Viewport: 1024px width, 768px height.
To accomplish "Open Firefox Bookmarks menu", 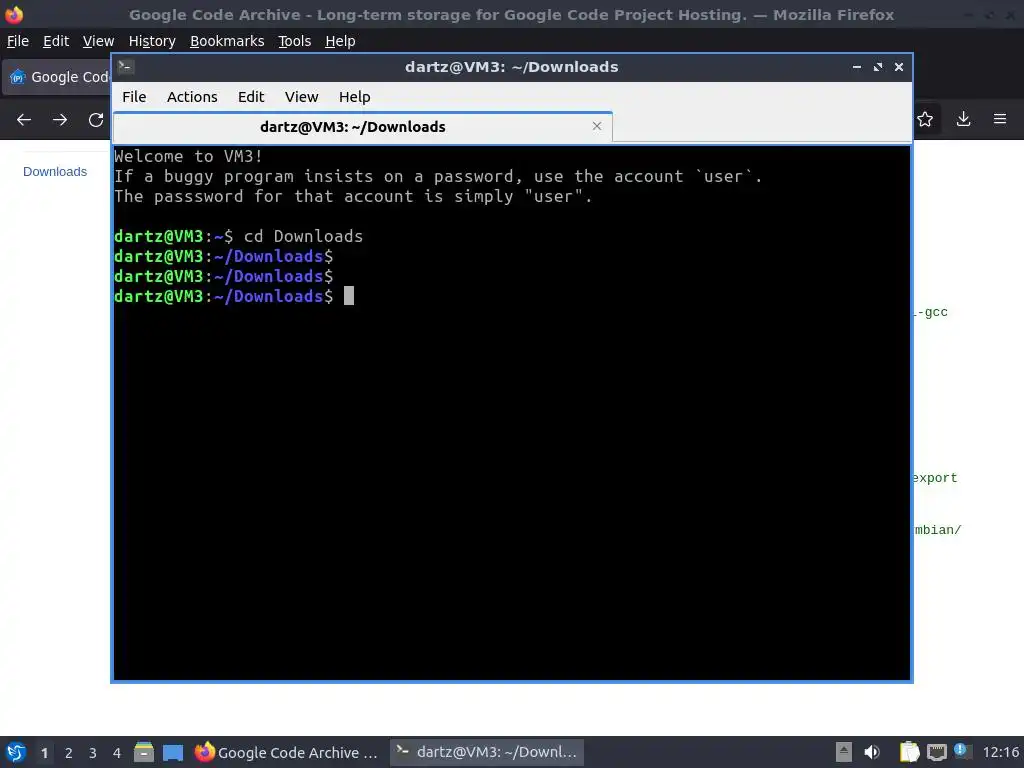I will pyautogui.click(x=227, y=41).
